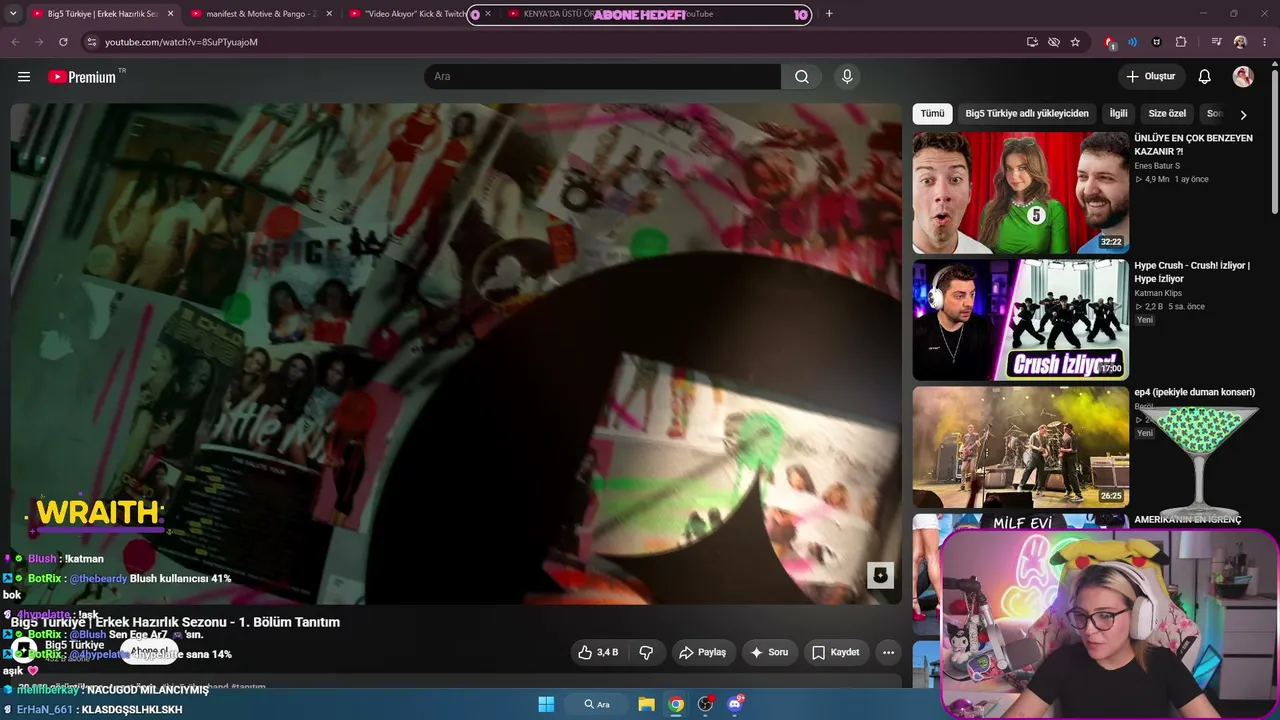Screen dimensions: 1280x720
Task: Share the video with Paylaş
Action: [702, 652]
